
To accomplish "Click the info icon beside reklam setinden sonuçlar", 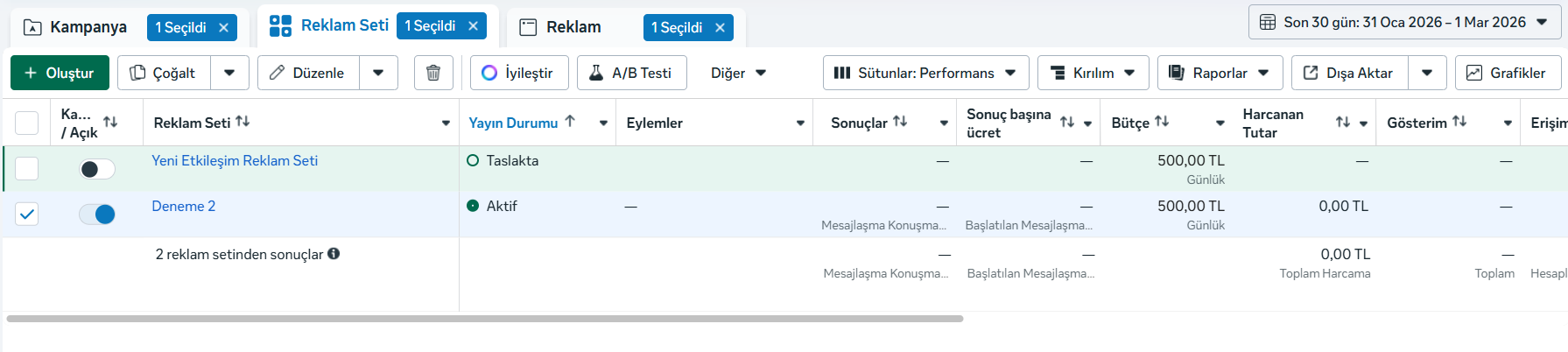I will click(334, 254).
